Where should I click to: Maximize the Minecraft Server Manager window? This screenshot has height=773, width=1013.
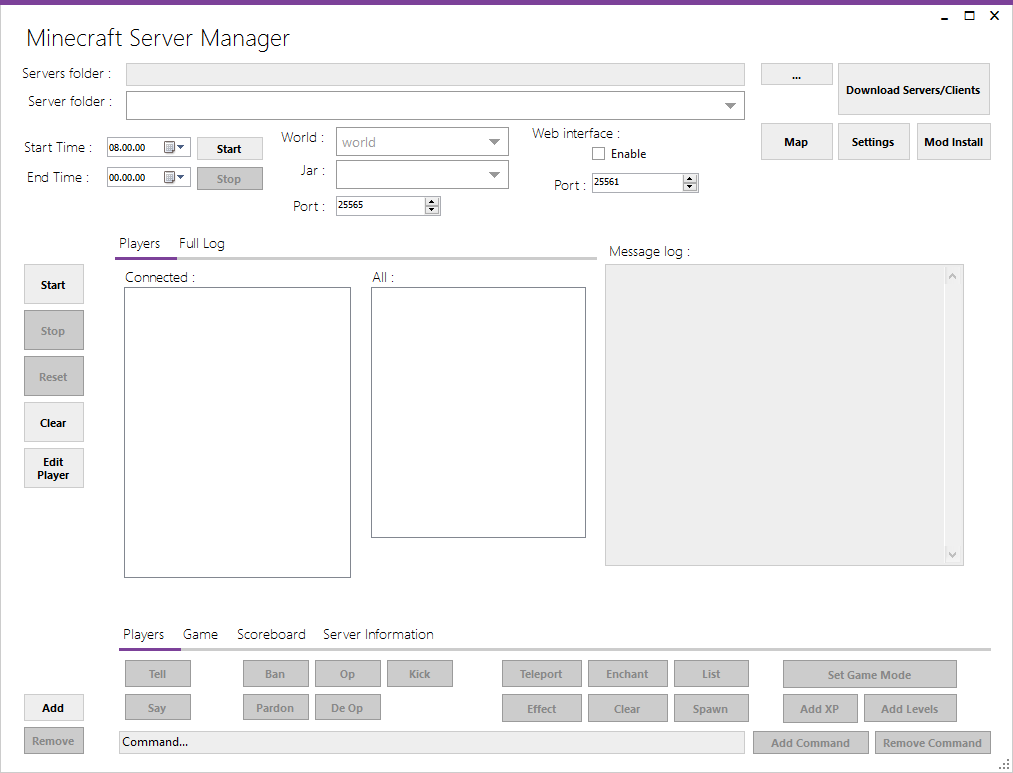point(970,15)
